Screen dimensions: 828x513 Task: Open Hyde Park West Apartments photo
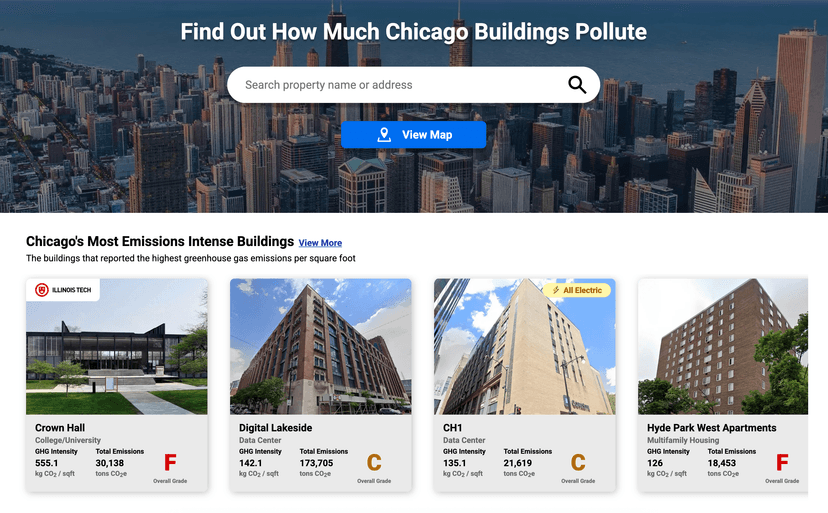722,347
